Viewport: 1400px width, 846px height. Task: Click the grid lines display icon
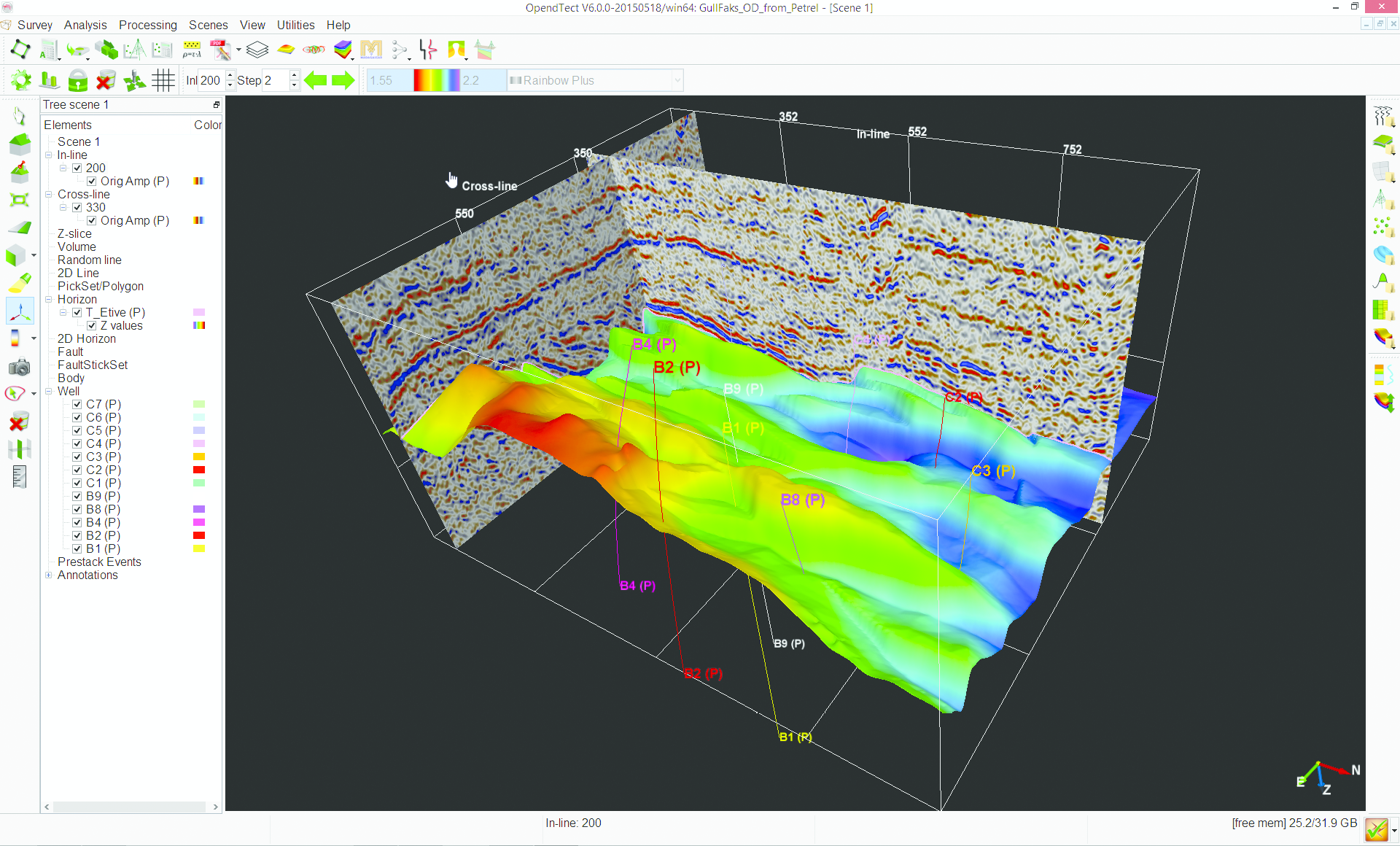click(163, 80)
